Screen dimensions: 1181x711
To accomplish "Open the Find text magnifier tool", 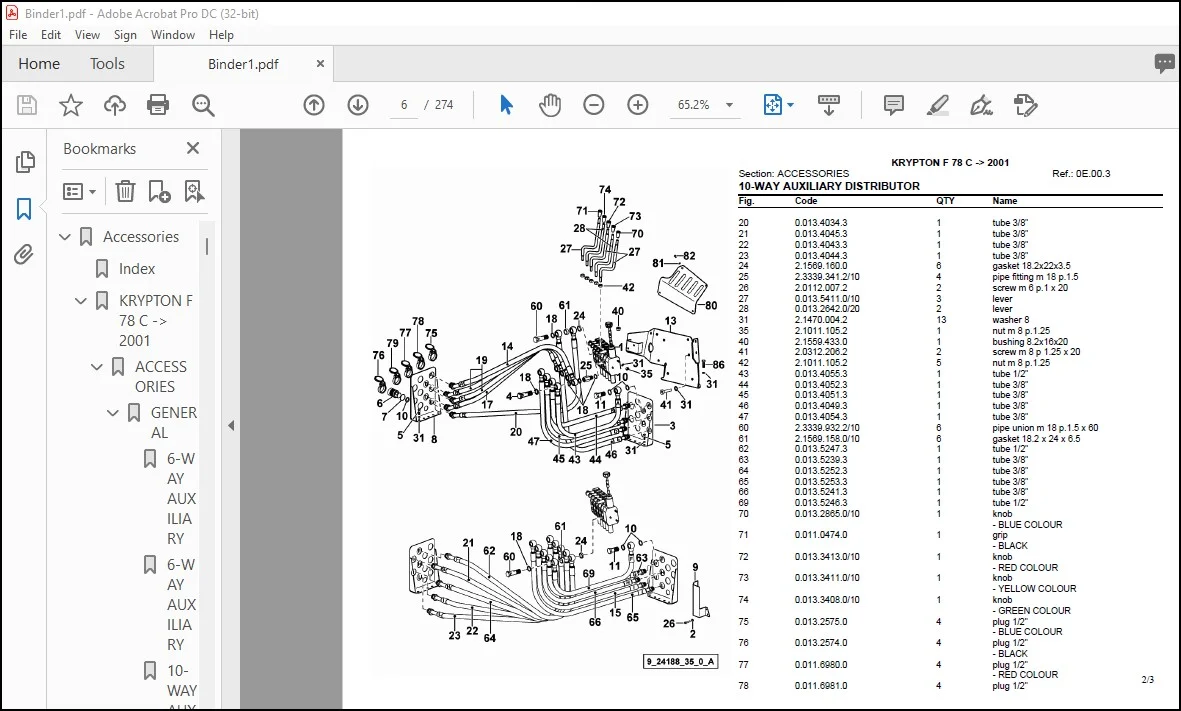I will tap(203, 105).
